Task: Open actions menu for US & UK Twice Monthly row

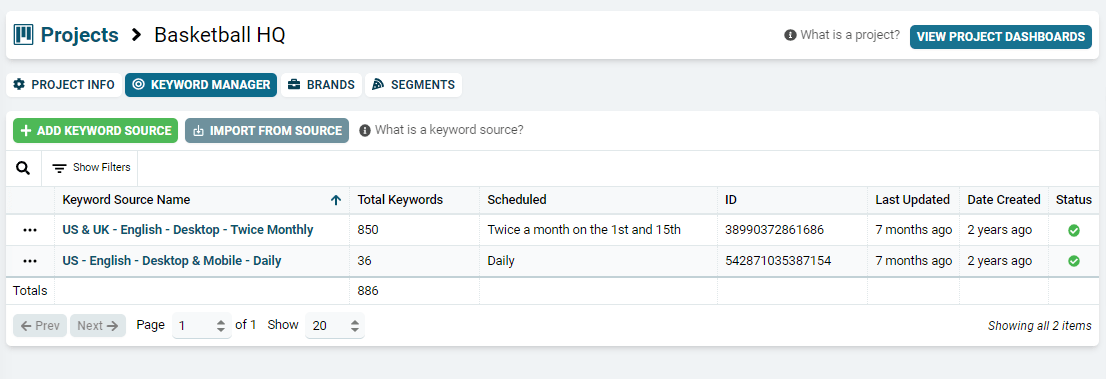Action: [30, 230]
